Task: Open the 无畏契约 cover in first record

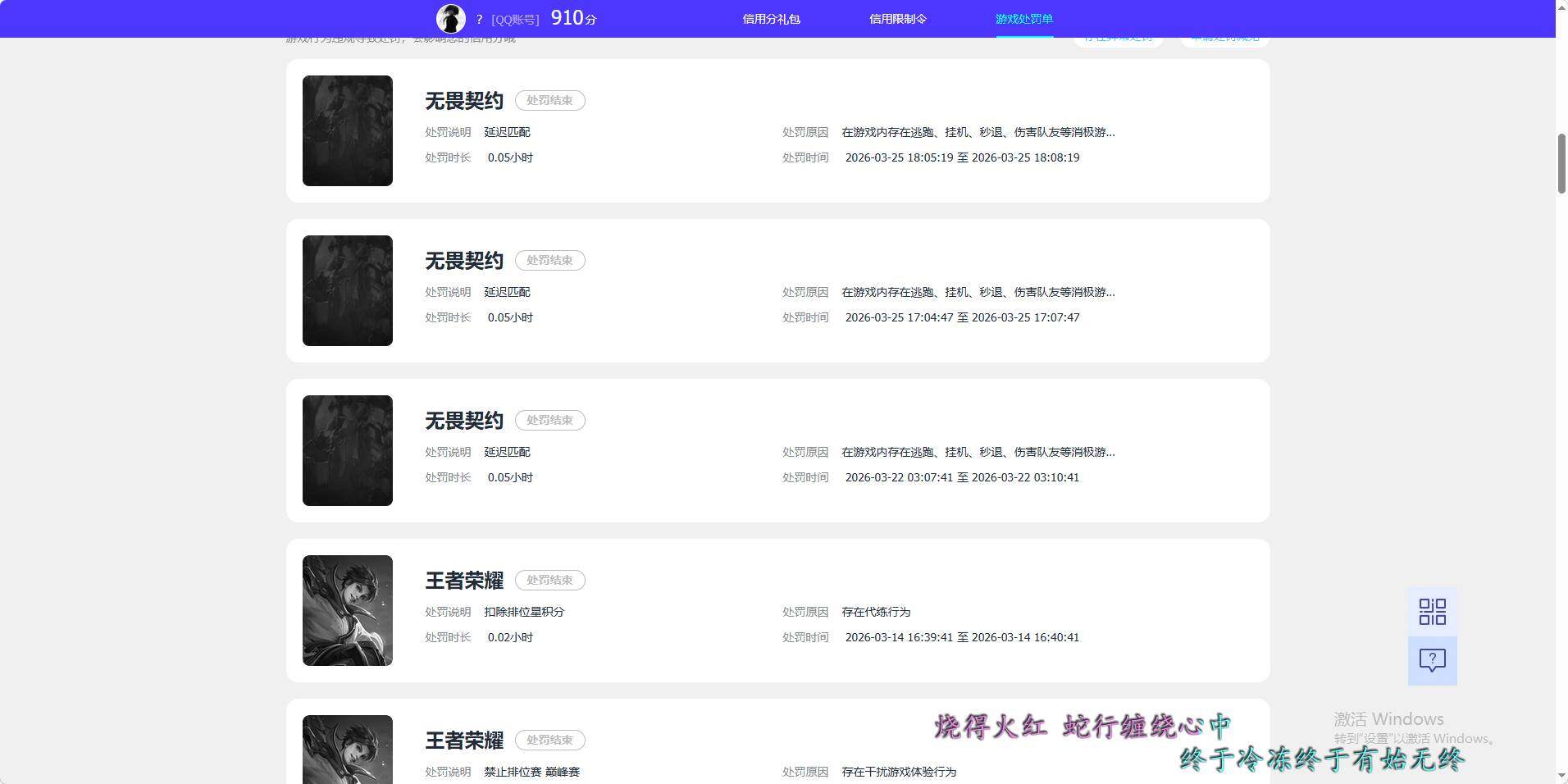Action: point(347,130)
